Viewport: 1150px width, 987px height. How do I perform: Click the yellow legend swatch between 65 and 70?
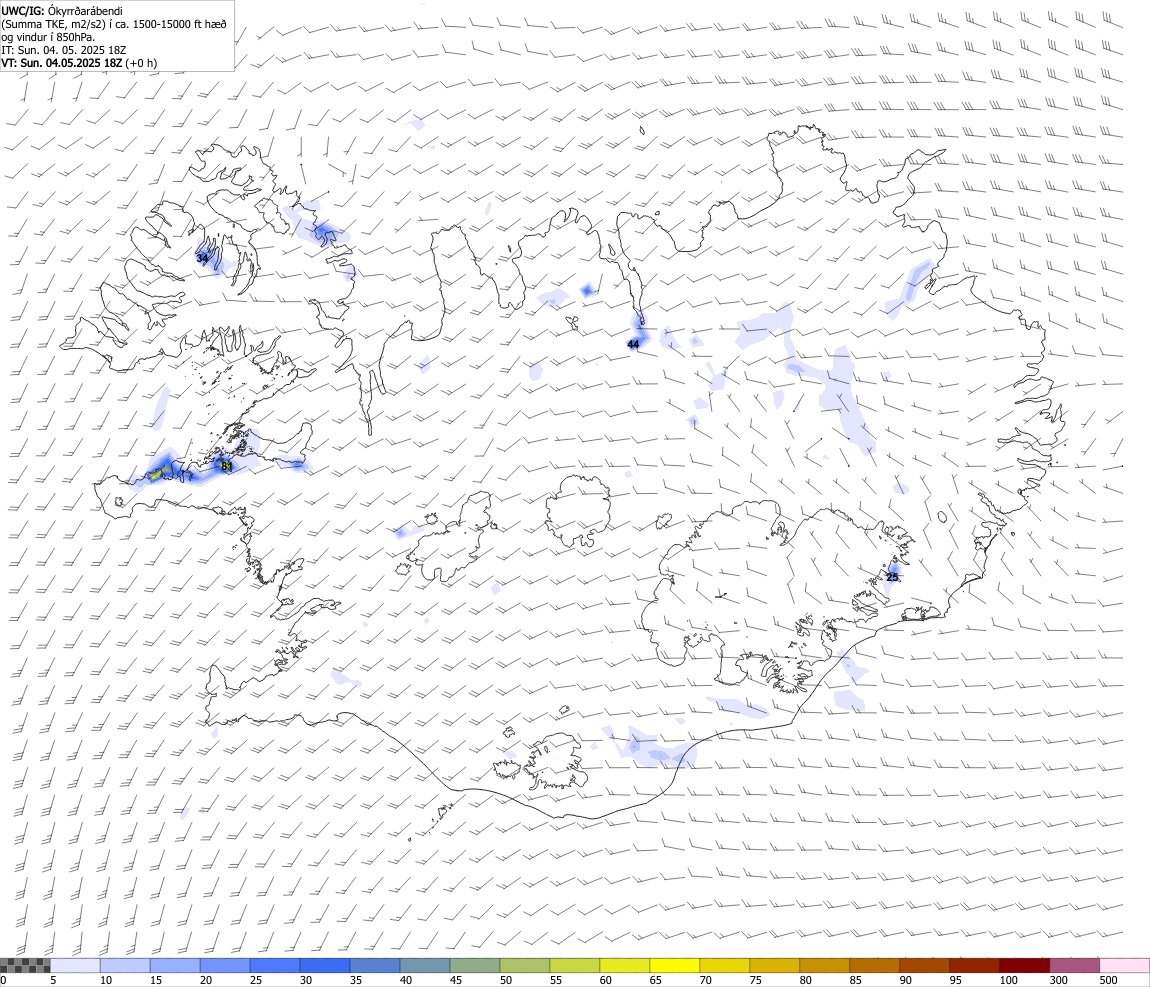click(675, 965)
